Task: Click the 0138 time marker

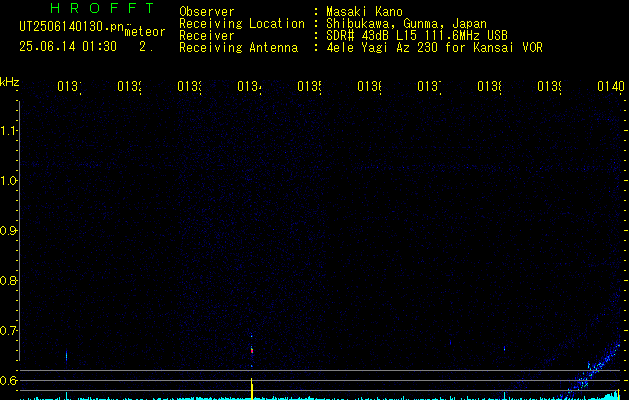Action: [x=489, y=87]
